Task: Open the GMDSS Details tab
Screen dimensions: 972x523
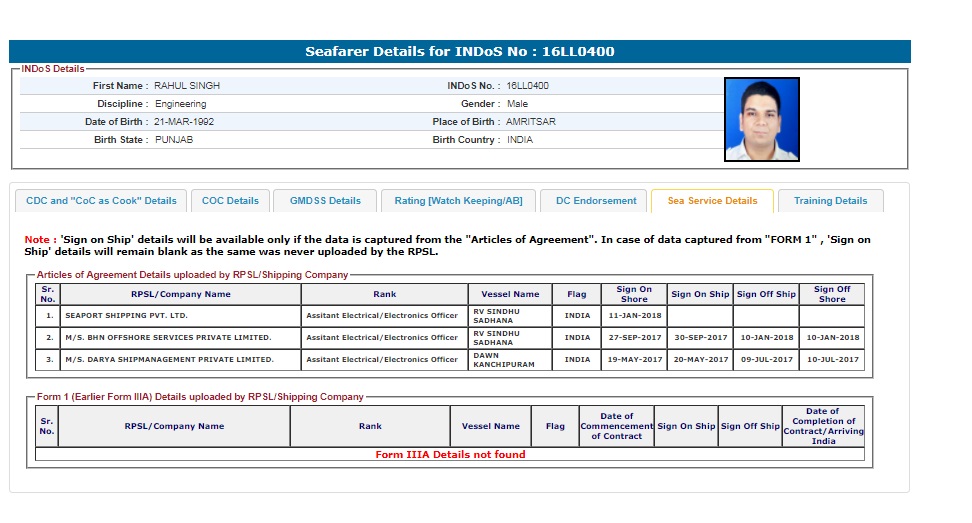Action: coord(325,201)
